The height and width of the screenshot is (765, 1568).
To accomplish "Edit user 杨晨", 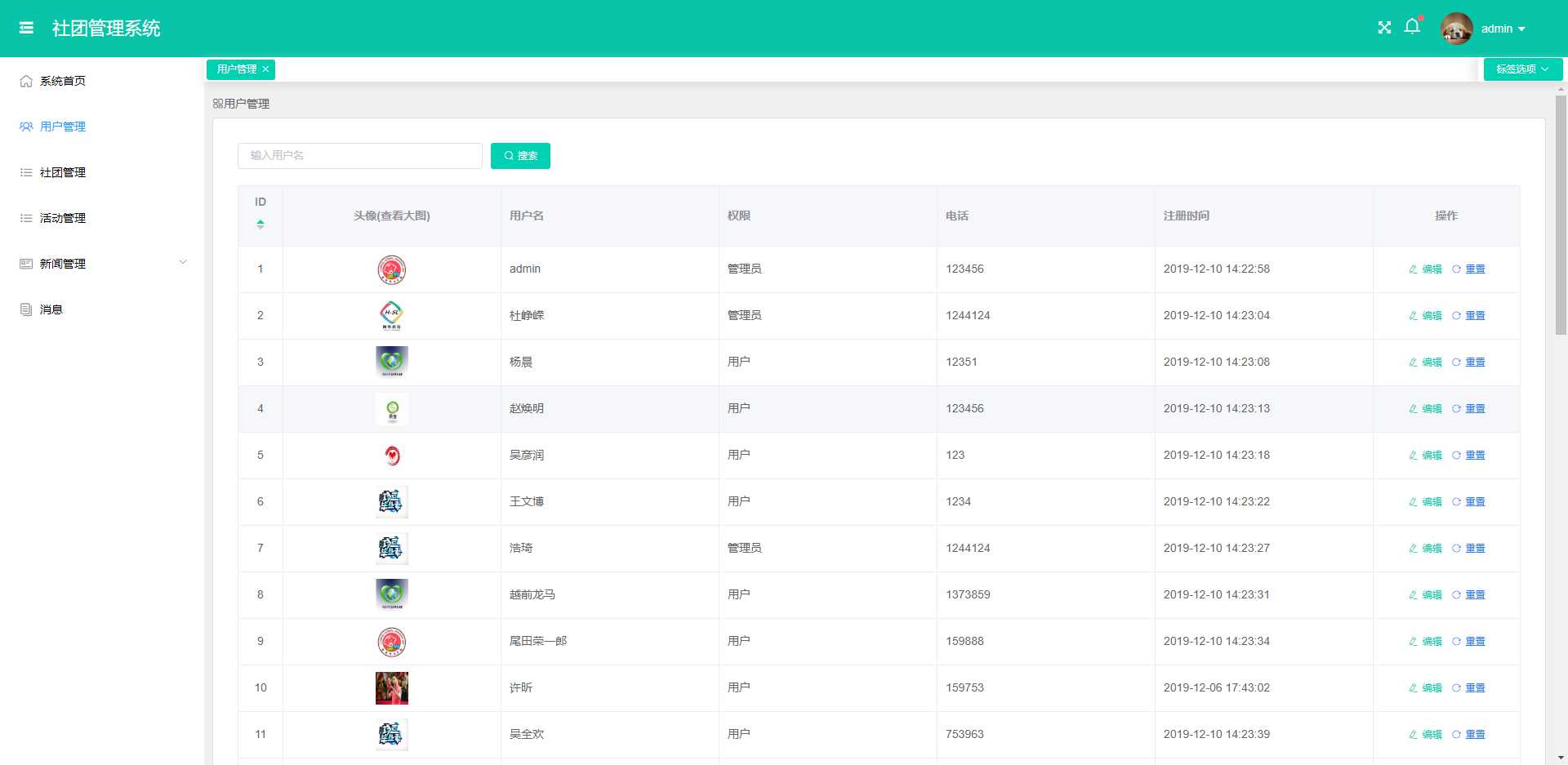I will pos(1425,362).
